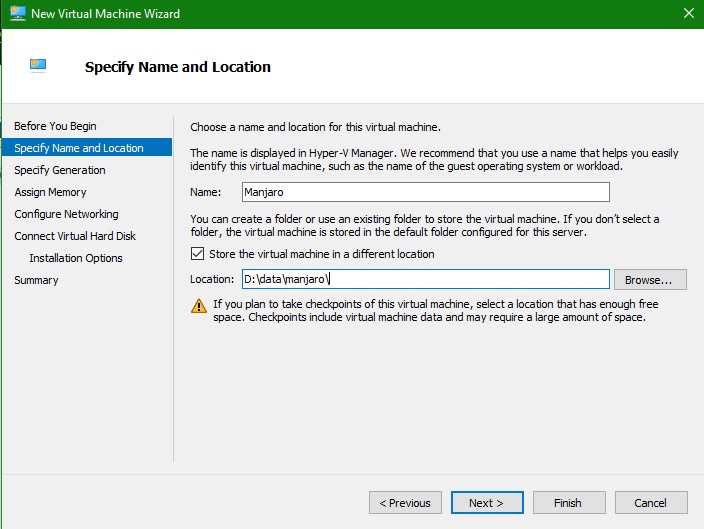Viewport: 704px width, 529px height.
Task: Click the yellow warning triangle icon
Action: 199,306
